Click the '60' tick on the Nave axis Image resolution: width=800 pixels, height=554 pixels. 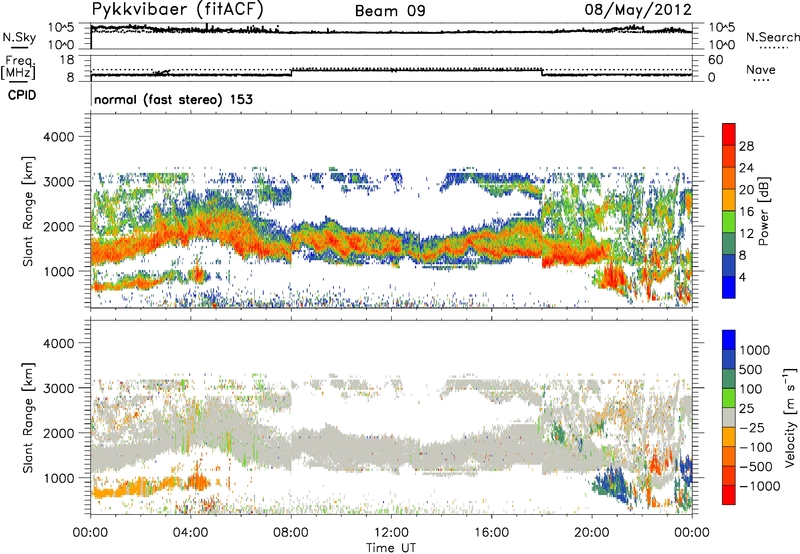716,60
